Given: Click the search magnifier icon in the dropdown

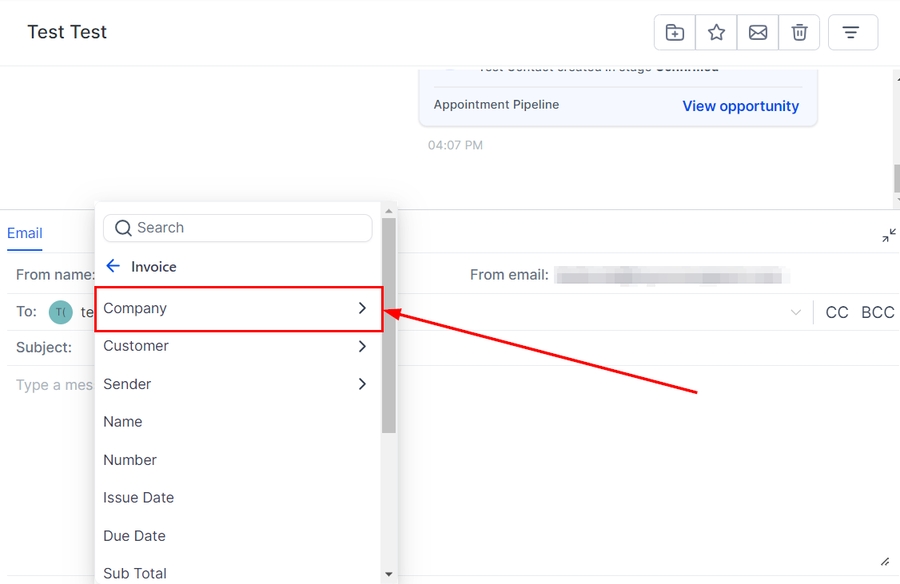Looking at the screenshot, I should pos(124,228).
